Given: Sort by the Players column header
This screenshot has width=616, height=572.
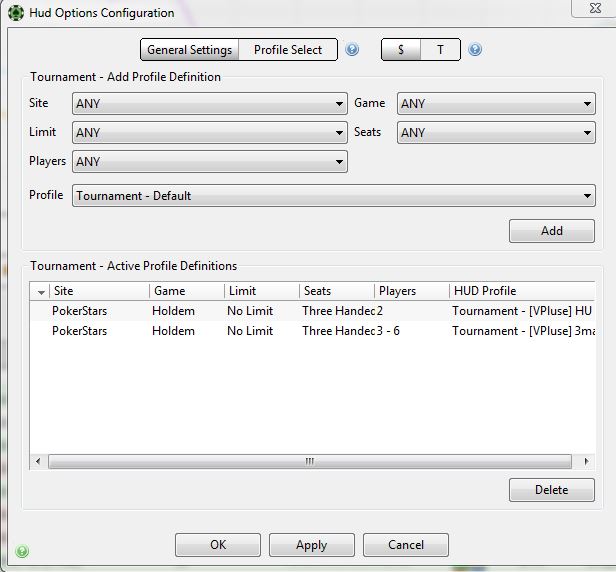Looking at the screenshot, I should point(412,291).
